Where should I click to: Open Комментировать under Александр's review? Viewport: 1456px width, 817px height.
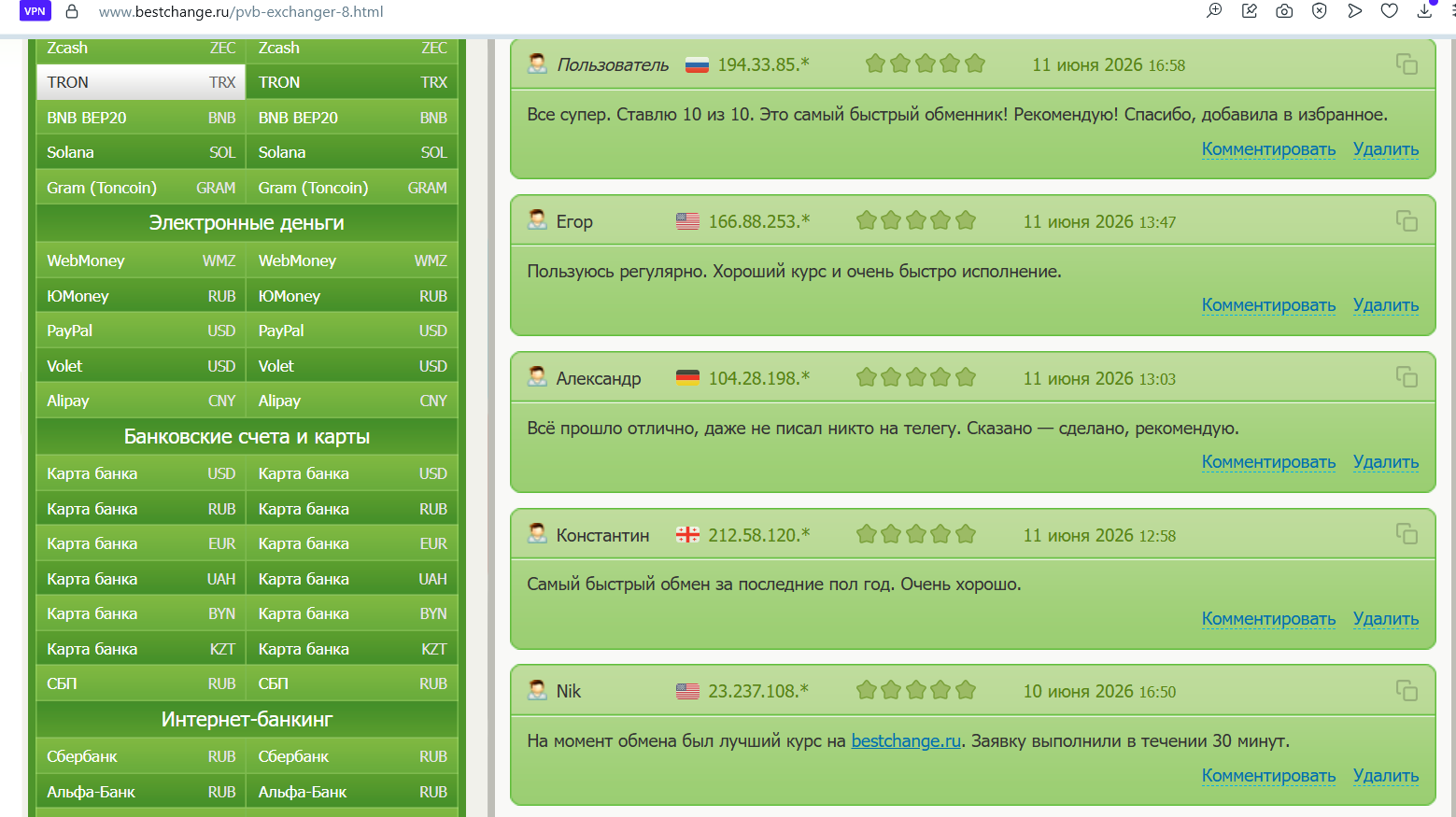(x=1268, y=462)
